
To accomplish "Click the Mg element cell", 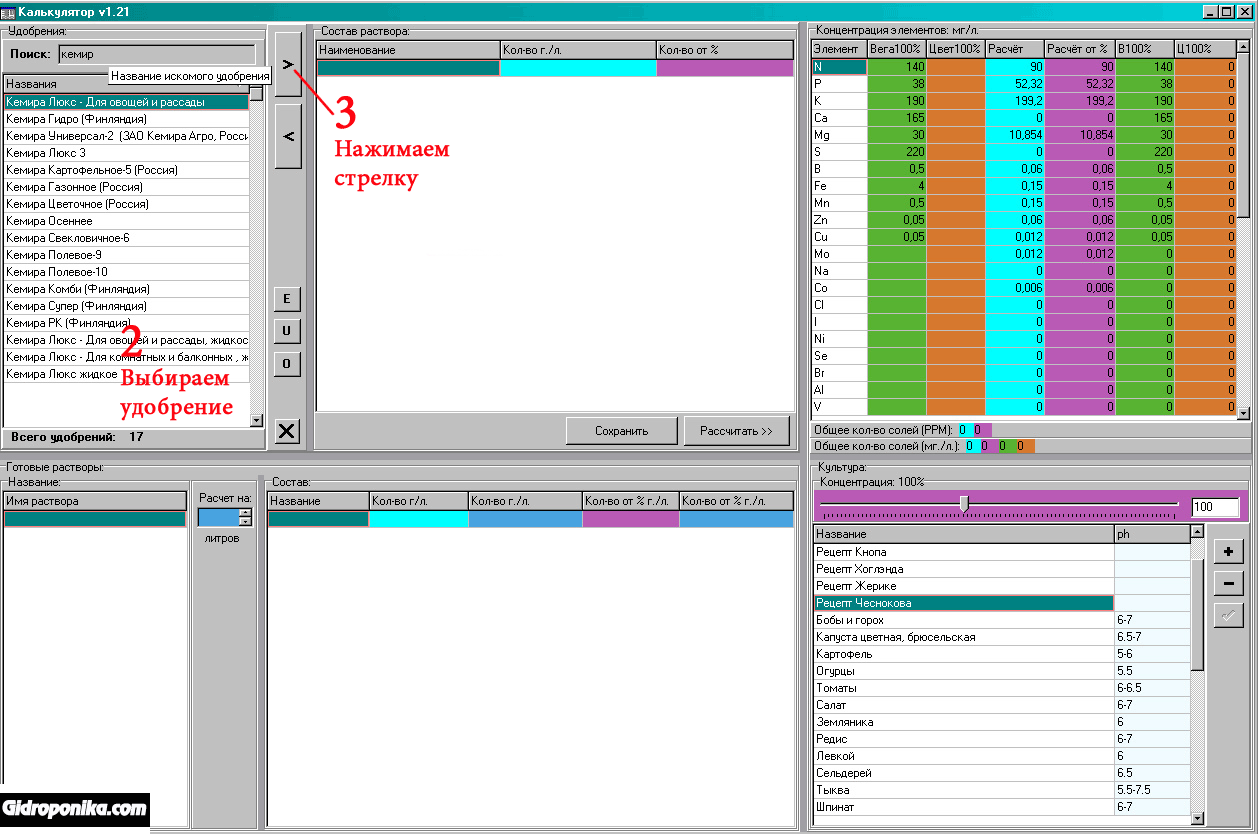I will [x=839, y=135].
